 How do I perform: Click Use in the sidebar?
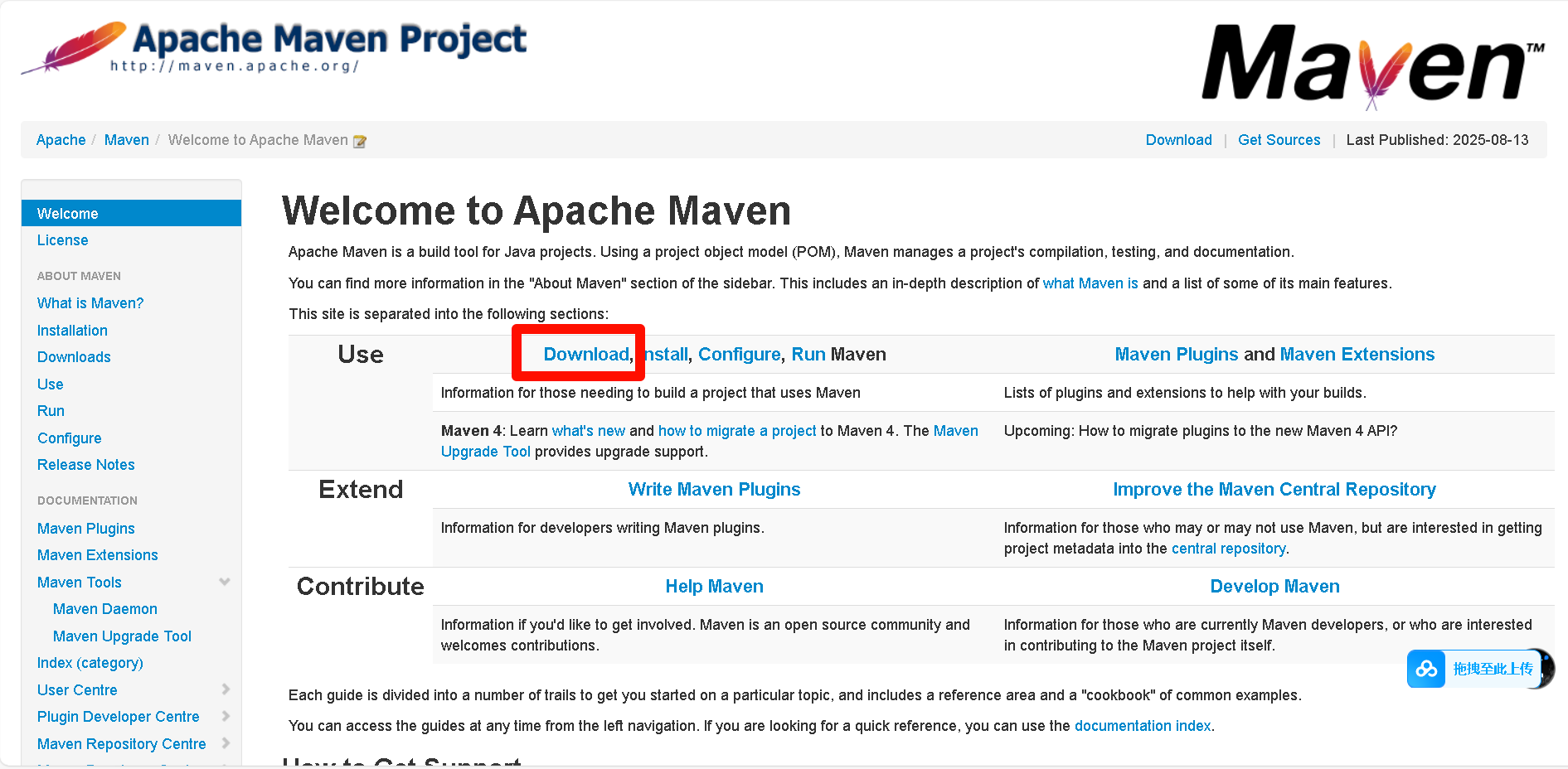point(51,384)
